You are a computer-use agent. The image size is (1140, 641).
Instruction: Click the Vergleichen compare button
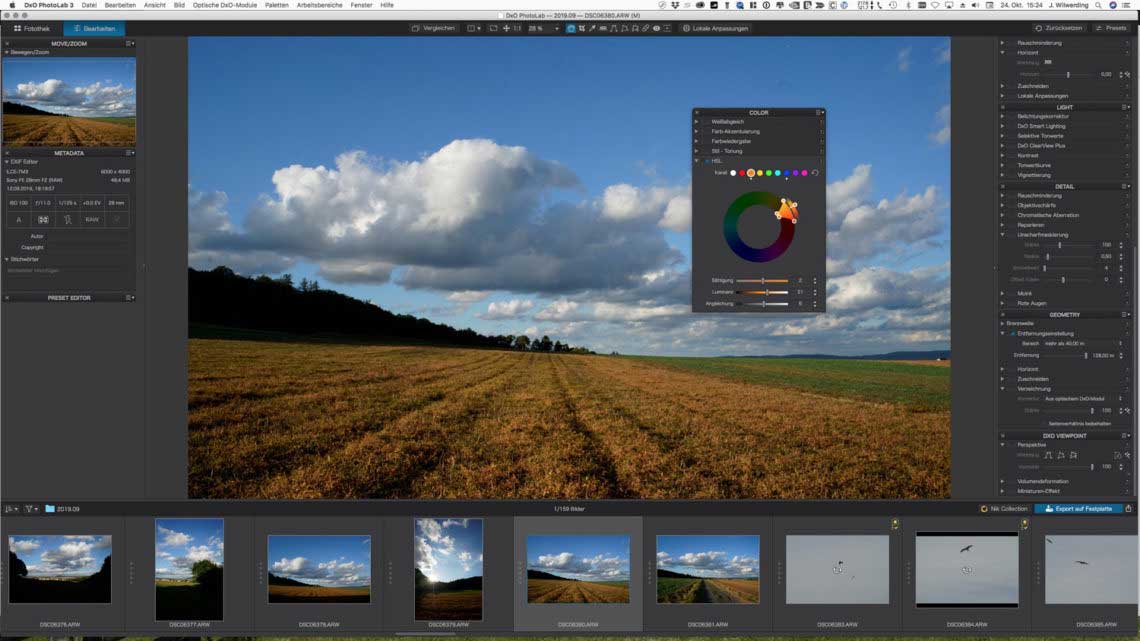click(x=434, y=28)
